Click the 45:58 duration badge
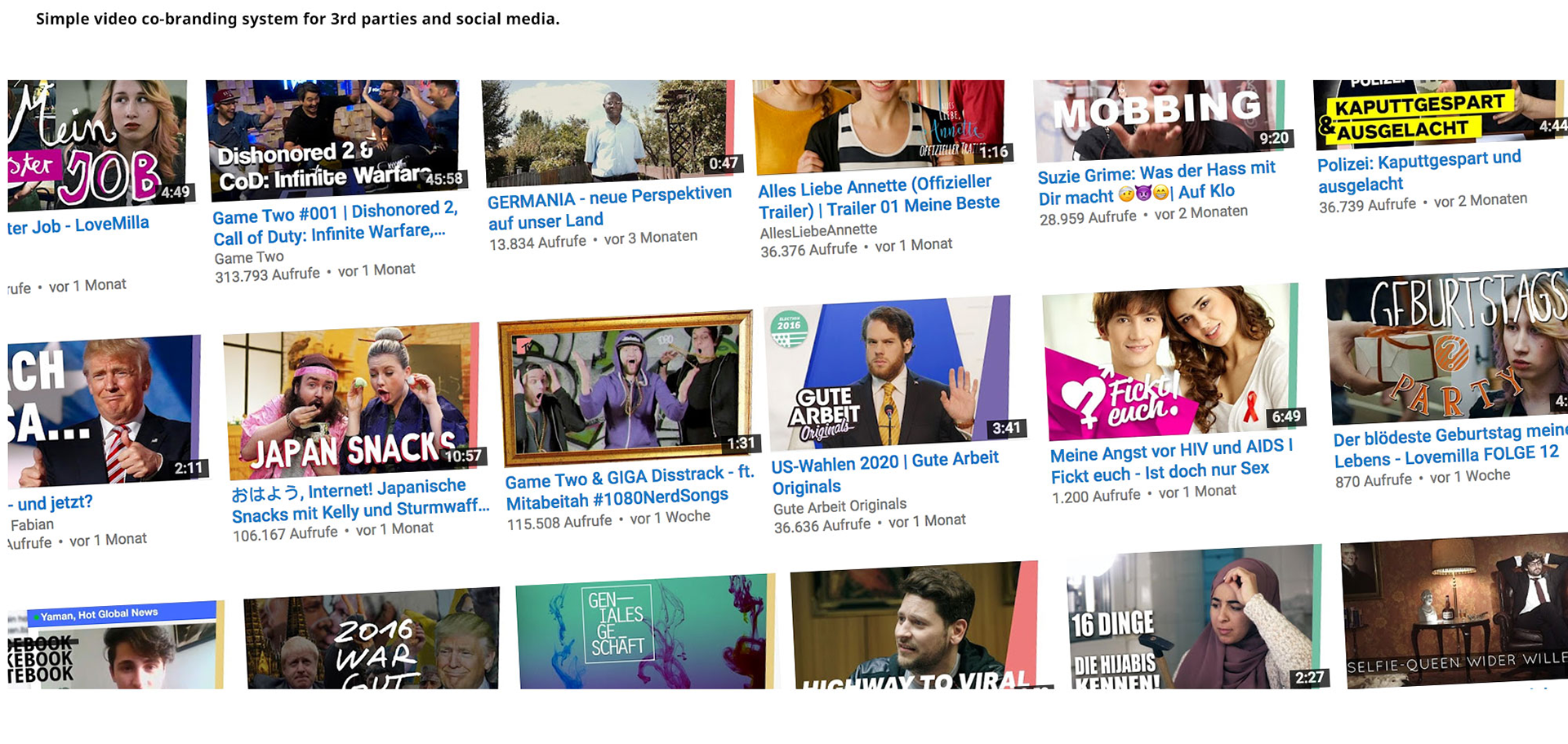 point(444,179)
